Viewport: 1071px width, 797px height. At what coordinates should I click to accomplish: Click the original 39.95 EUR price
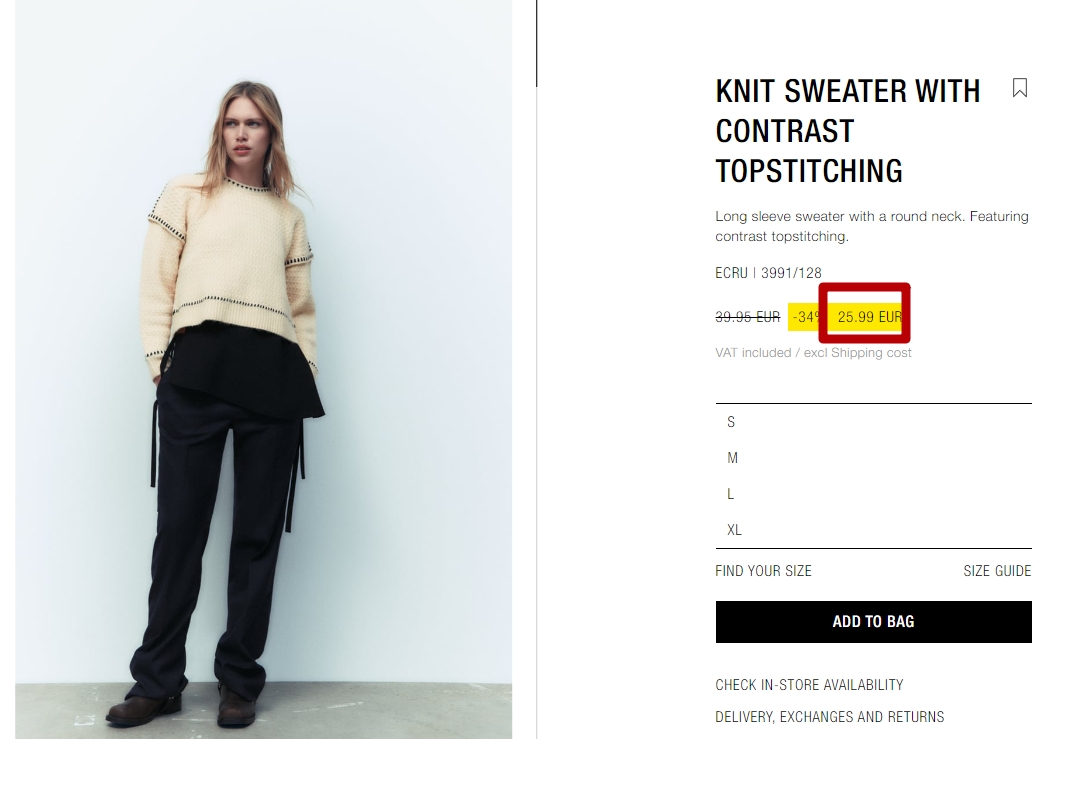coord(747,317)
